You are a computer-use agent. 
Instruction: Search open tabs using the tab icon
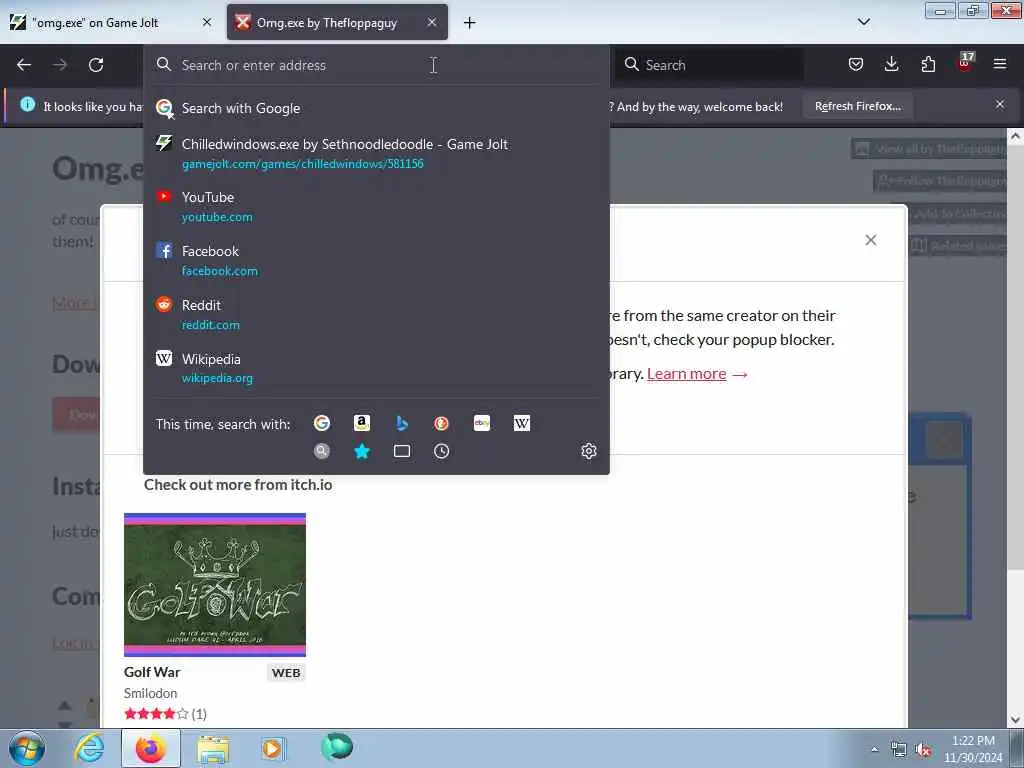pos(402,451)
